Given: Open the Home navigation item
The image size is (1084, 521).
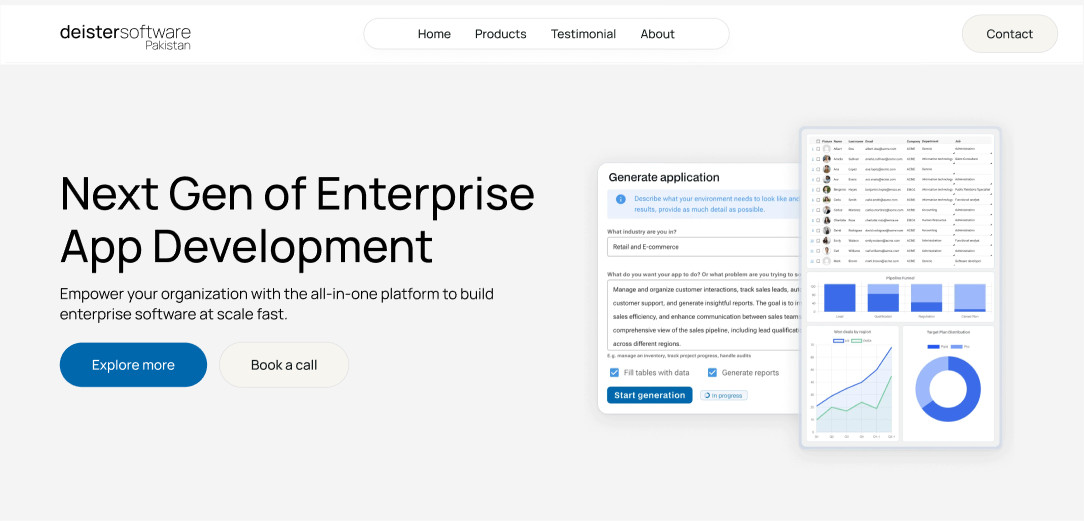Looking at the screenshot, I should click(434, 34).
